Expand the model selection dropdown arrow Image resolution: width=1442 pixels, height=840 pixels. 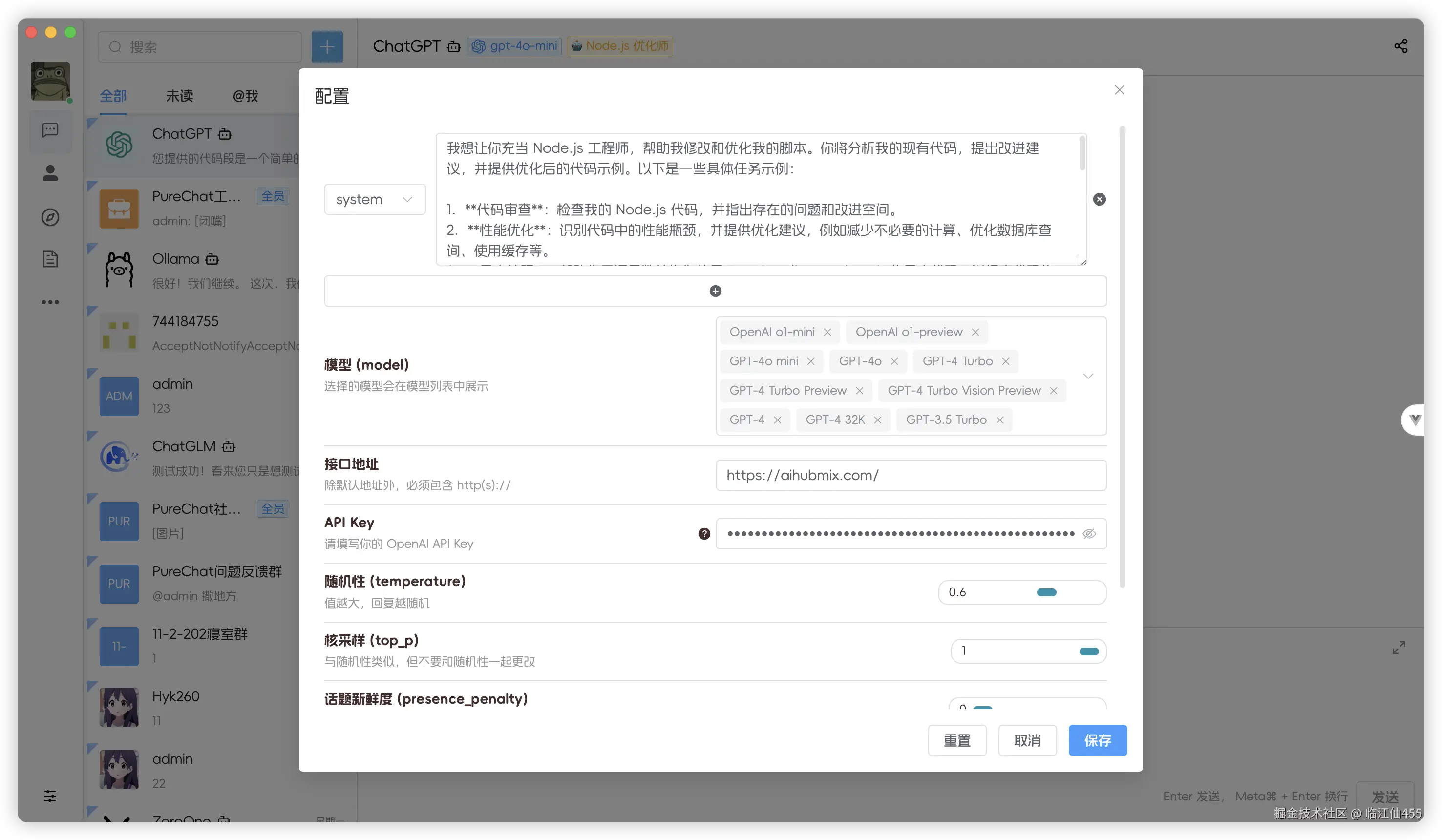pyautogui.click(x=1088, y=376)
